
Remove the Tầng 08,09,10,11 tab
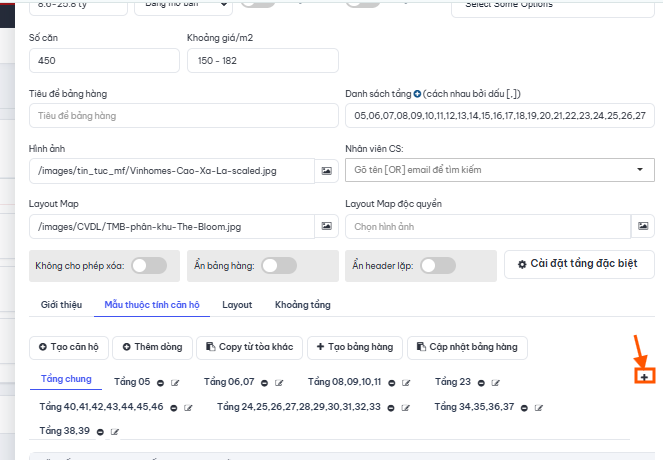click(x=392, y=383)
